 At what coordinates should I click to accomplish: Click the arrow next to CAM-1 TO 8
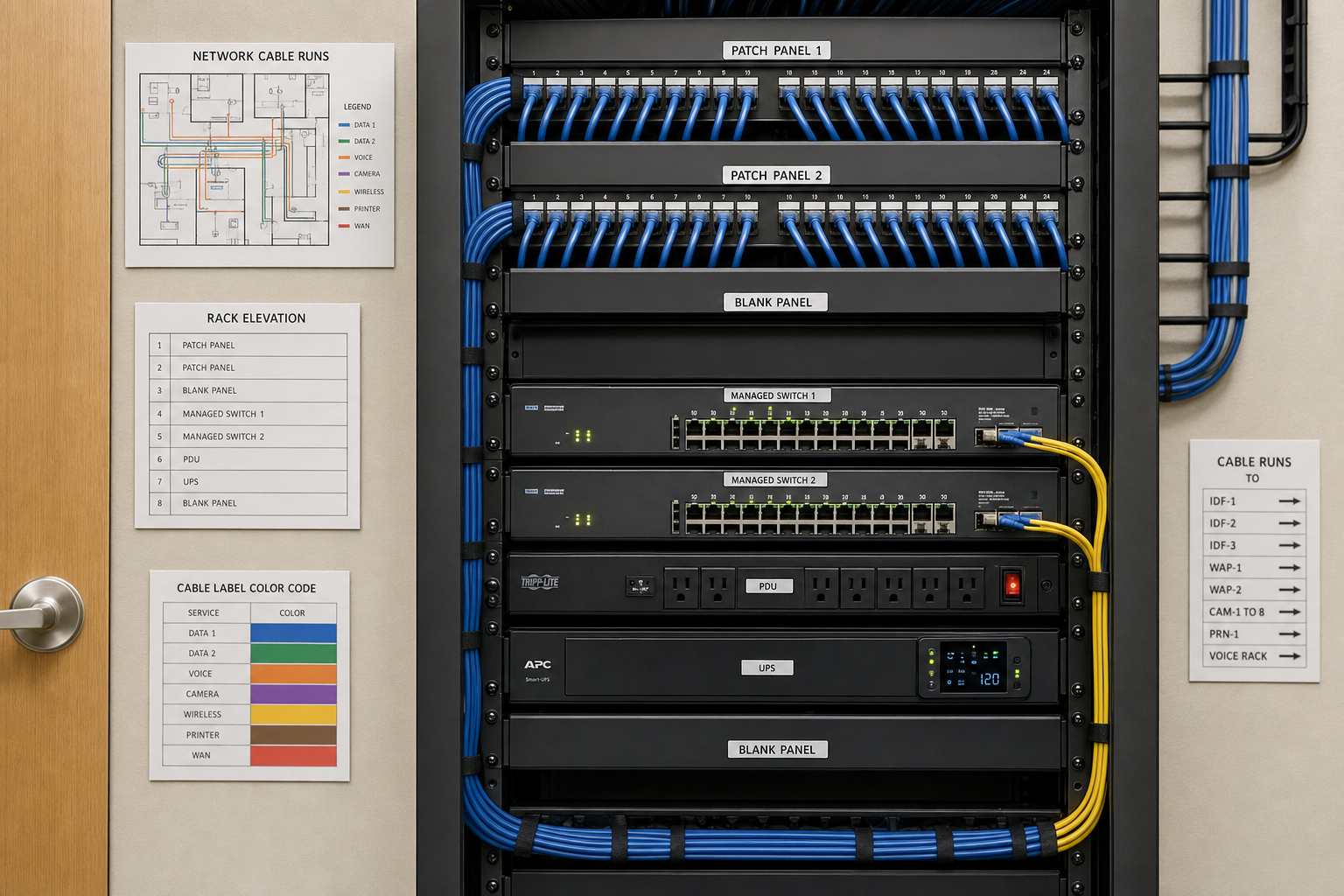(1290, 612)
